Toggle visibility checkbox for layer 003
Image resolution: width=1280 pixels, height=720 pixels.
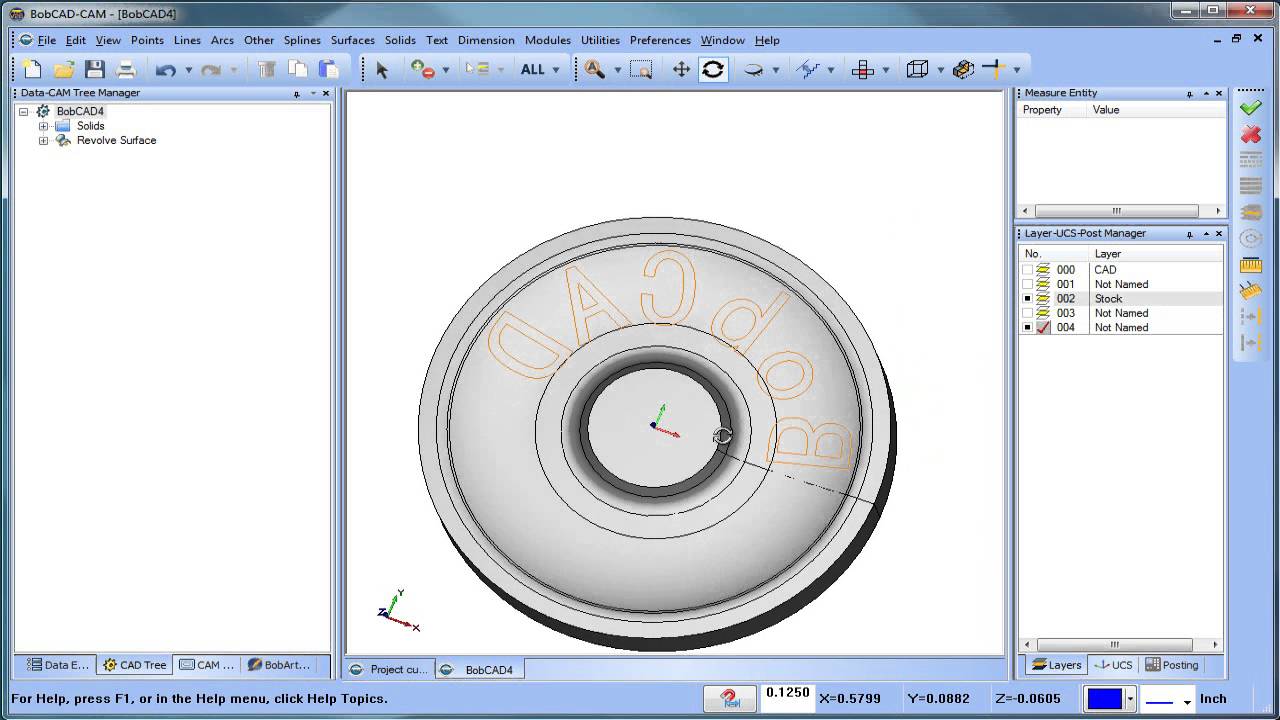coord(1027,313)
